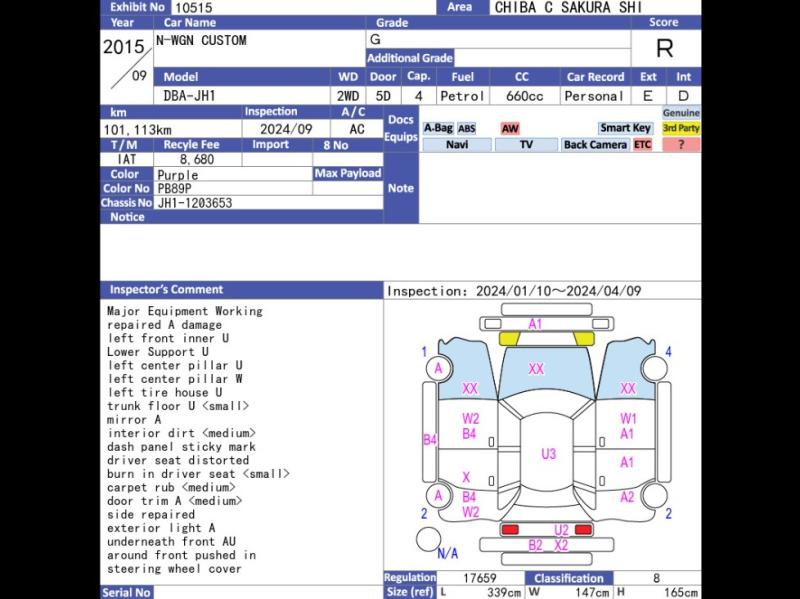Click the color code PB89P

click(x=174, y=188)
